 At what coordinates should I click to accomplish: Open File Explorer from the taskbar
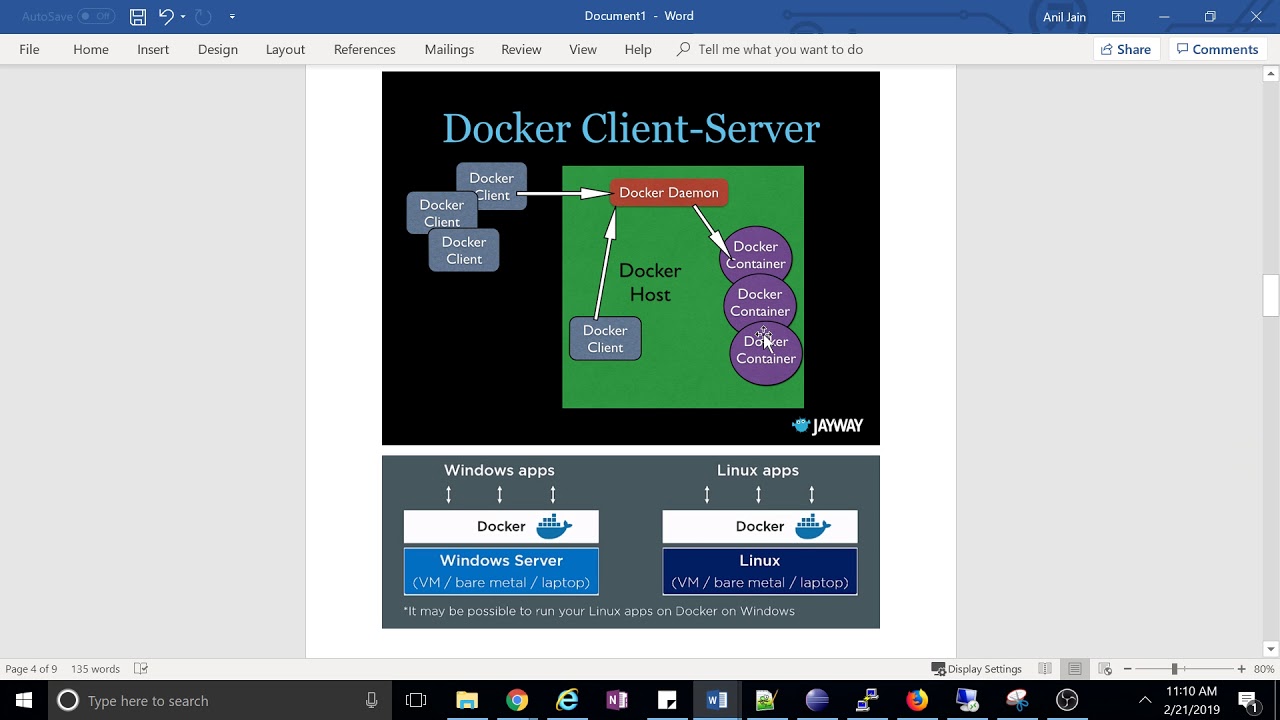point(467,700)
